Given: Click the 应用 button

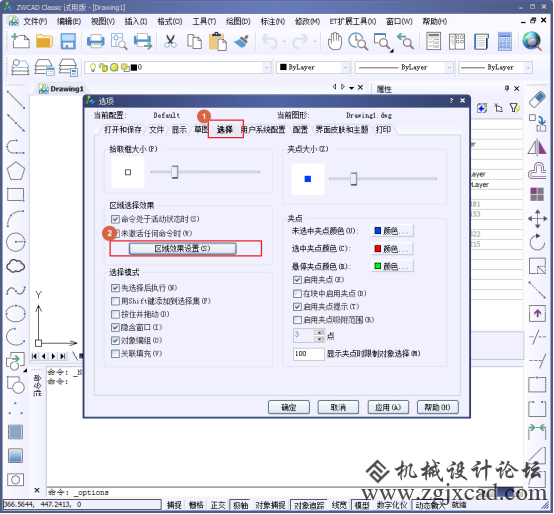Looking at the screenshot, I should 388,407.
